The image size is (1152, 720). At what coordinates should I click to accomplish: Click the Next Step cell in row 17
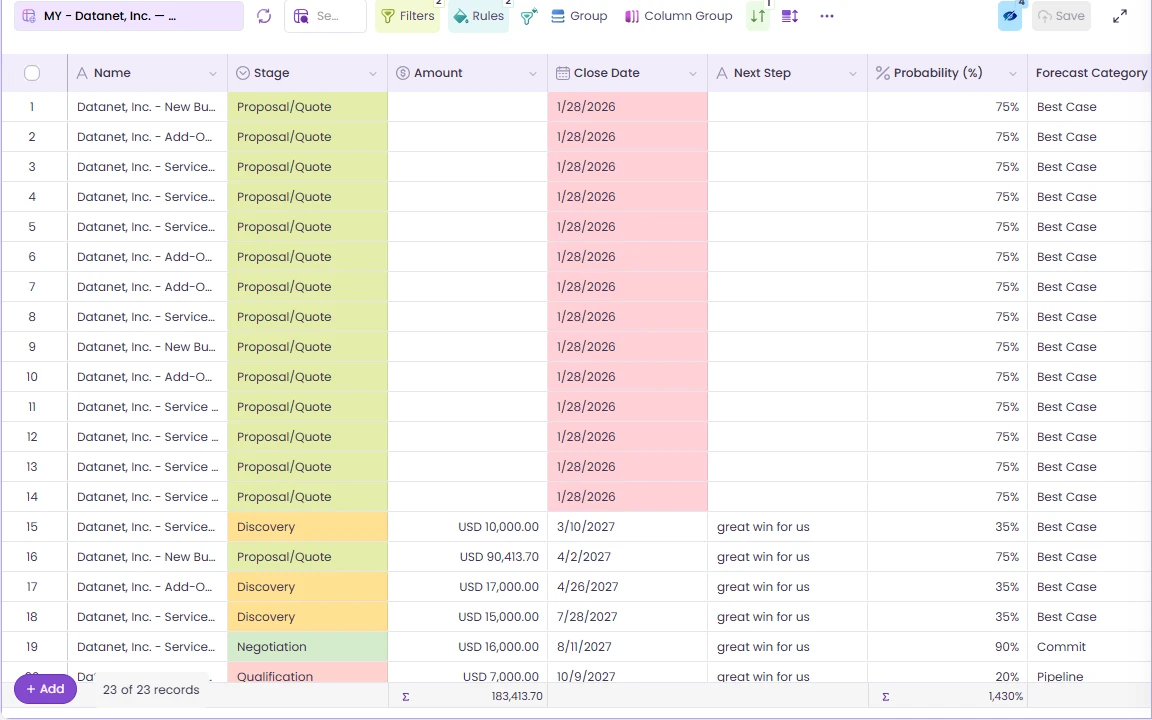tap(788, 587)
